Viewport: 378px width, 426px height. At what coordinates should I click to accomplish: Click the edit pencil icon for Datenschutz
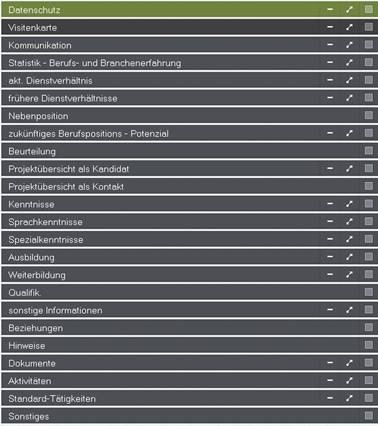(x=349, y=10)
